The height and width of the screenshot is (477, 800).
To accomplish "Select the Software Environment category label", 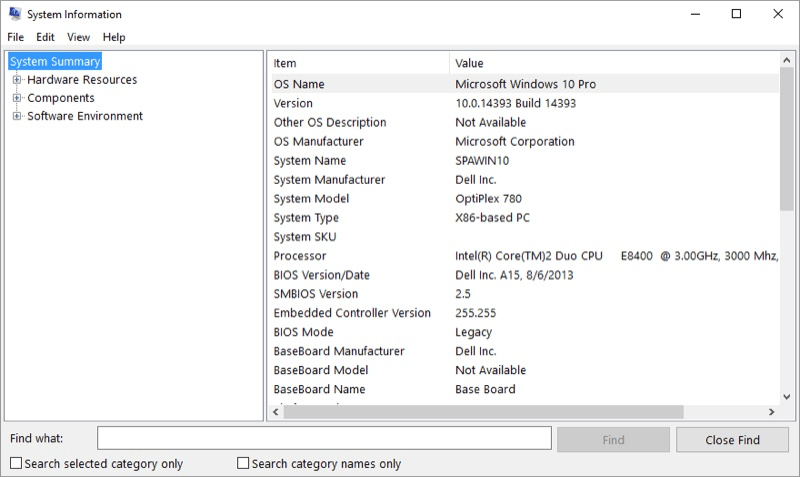I will [85, 116].
